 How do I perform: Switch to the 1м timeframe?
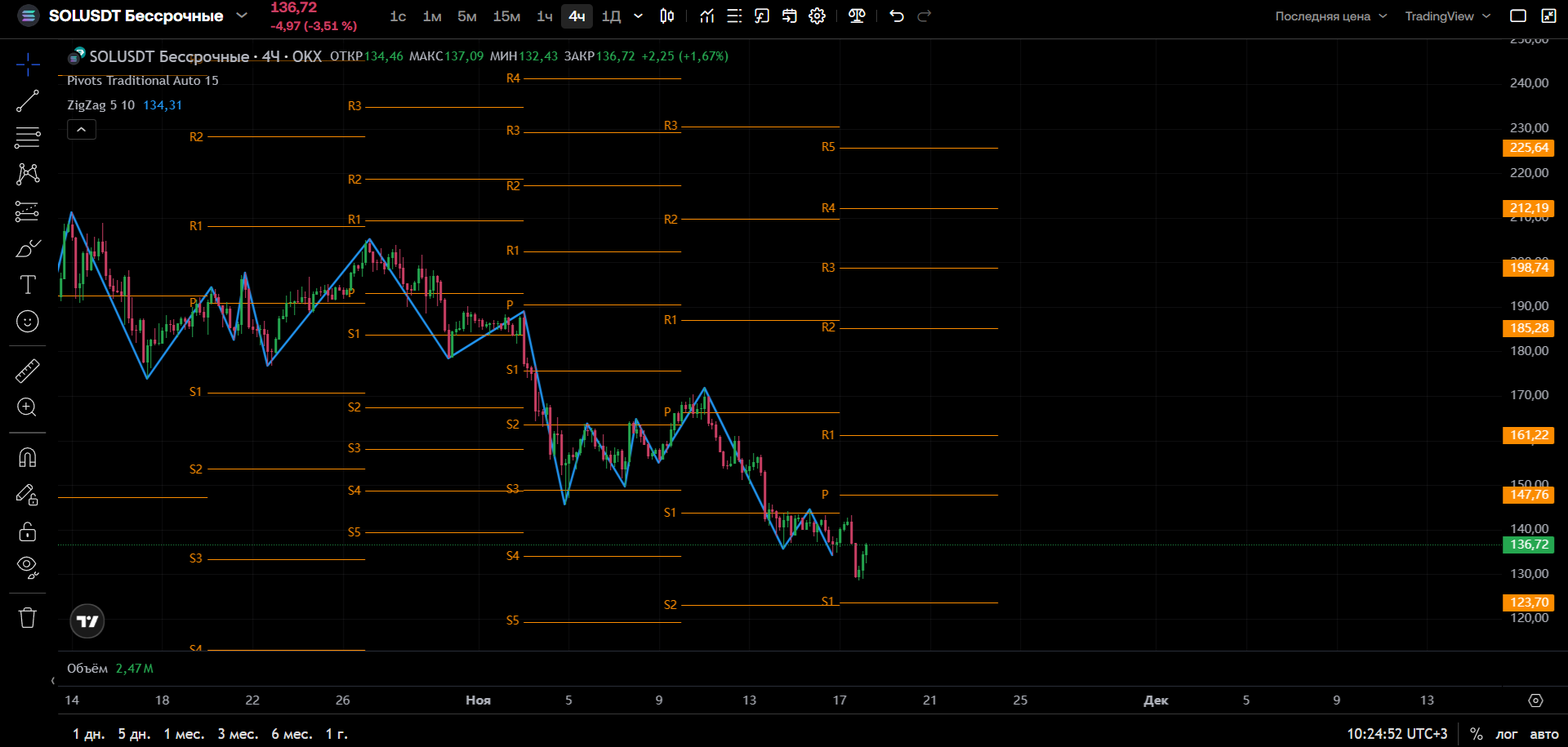pos(432,16)
